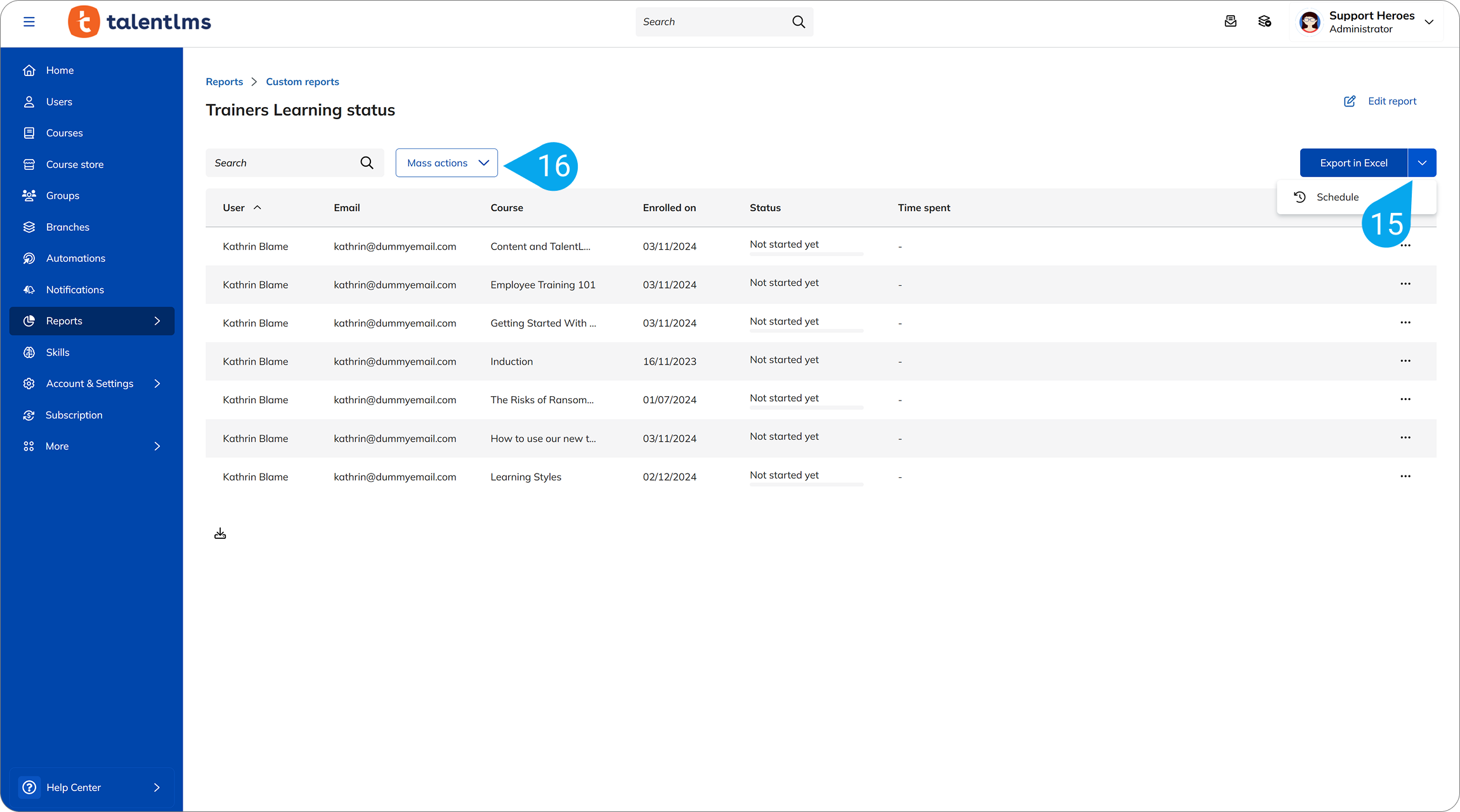Sort the table by the User column
The width and height of the screenshot is (1460, 812).
coord(241,207)
